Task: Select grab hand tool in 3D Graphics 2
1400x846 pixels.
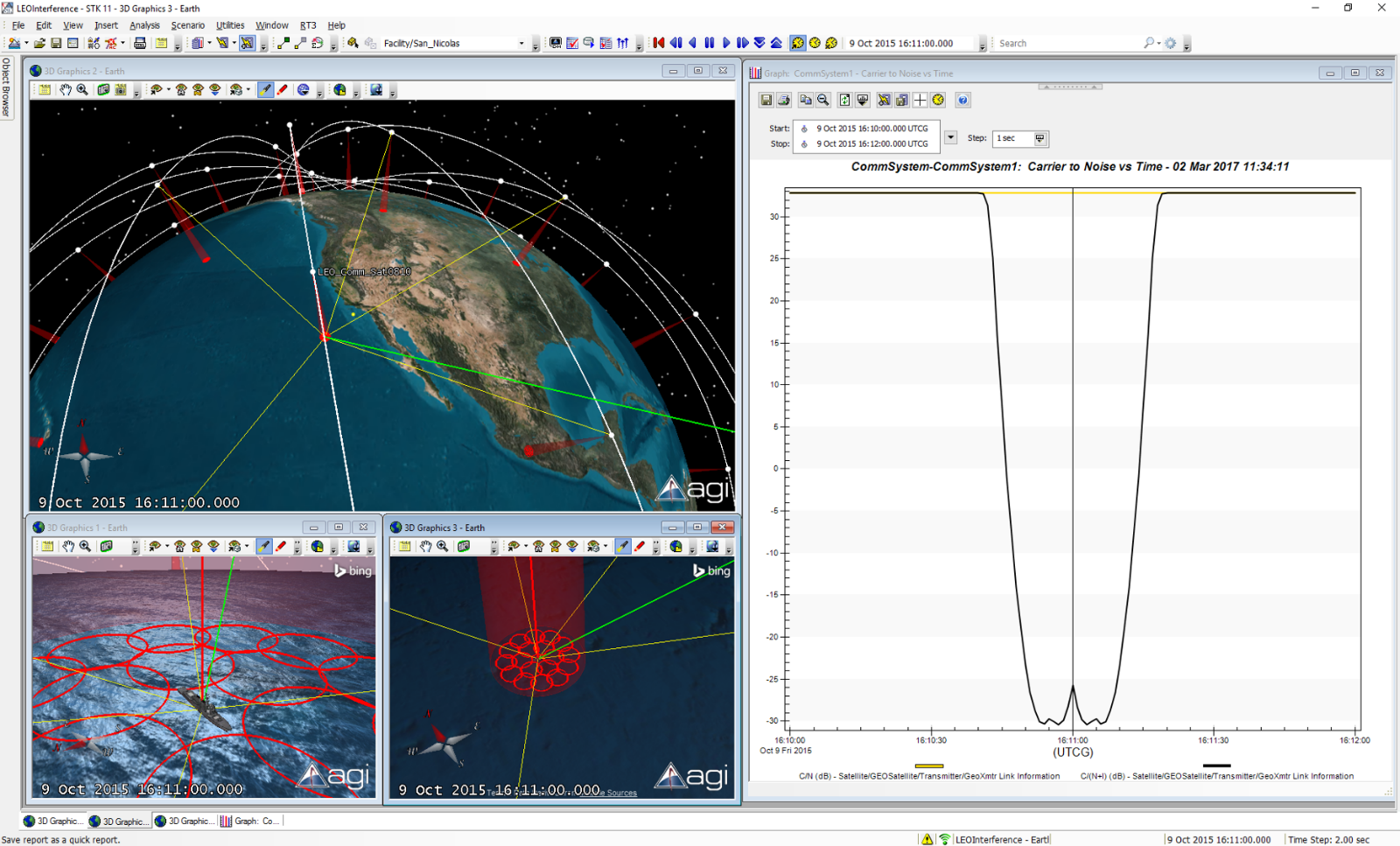Action: point(66,90)
